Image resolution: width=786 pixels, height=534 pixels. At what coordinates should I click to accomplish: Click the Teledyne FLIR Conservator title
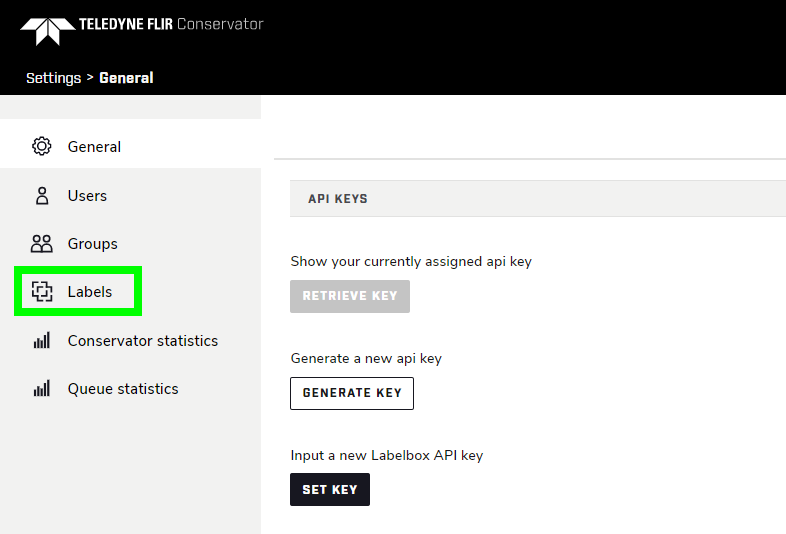[170, 24]
